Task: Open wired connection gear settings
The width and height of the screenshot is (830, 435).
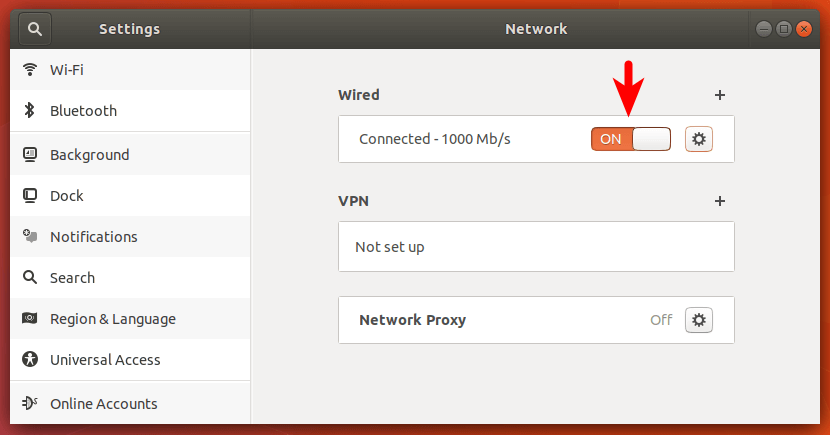Action: click(x=699, y=139)
